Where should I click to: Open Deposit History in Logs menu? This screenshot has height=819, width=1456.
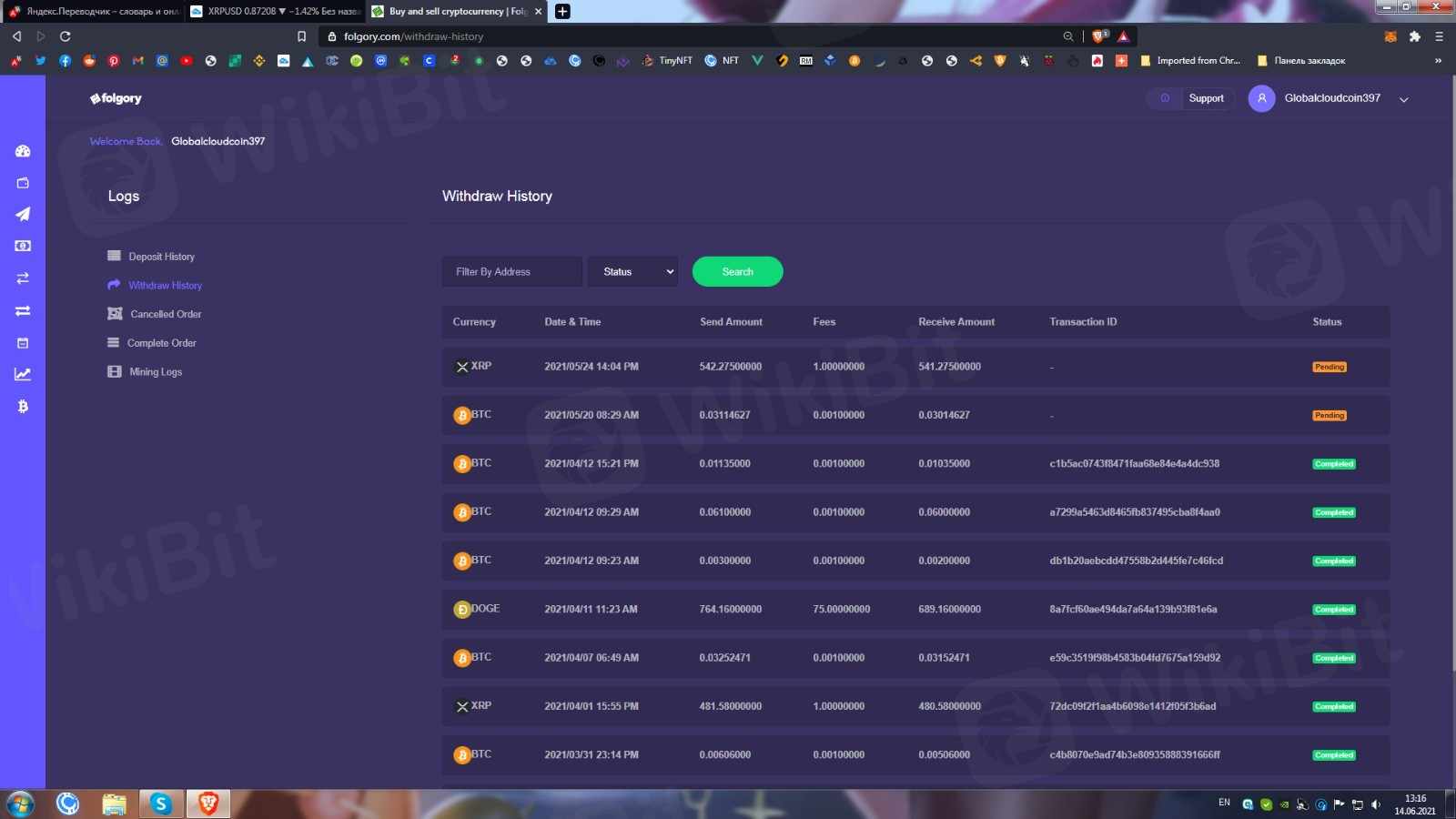click(x=161, y=257)
